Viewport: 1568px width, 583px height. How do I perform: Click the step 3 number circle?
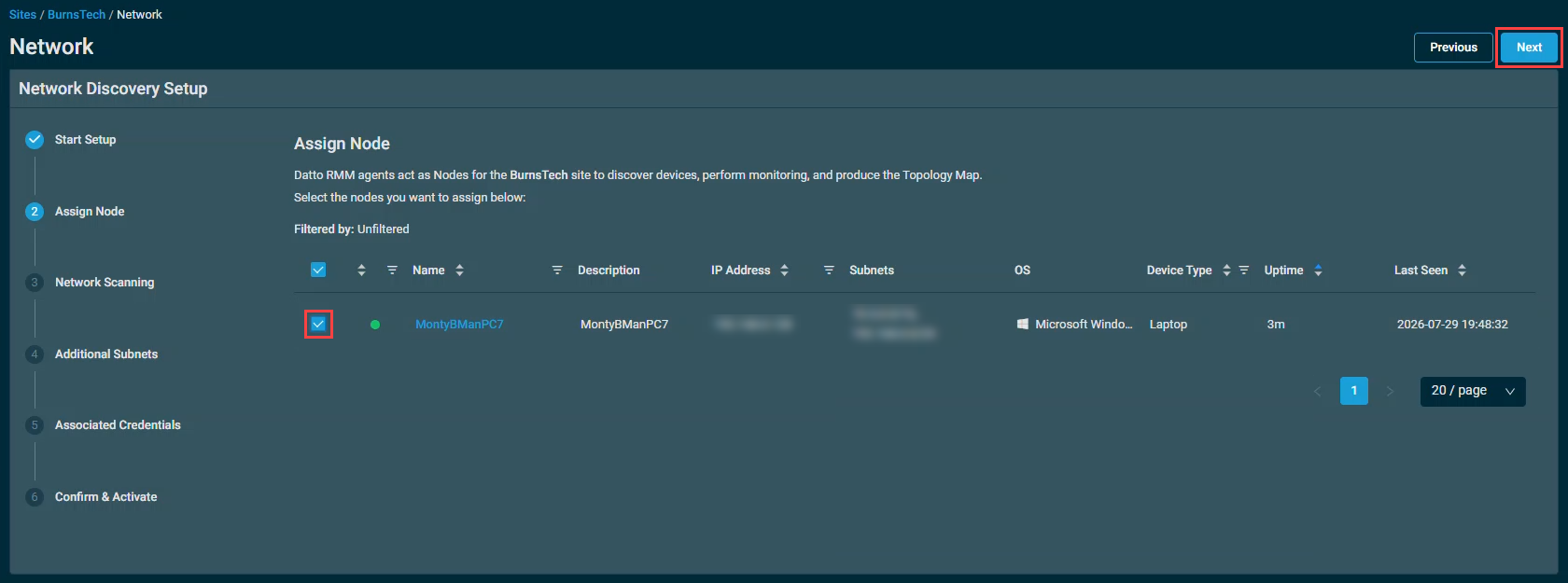click(x=35, y=283)
